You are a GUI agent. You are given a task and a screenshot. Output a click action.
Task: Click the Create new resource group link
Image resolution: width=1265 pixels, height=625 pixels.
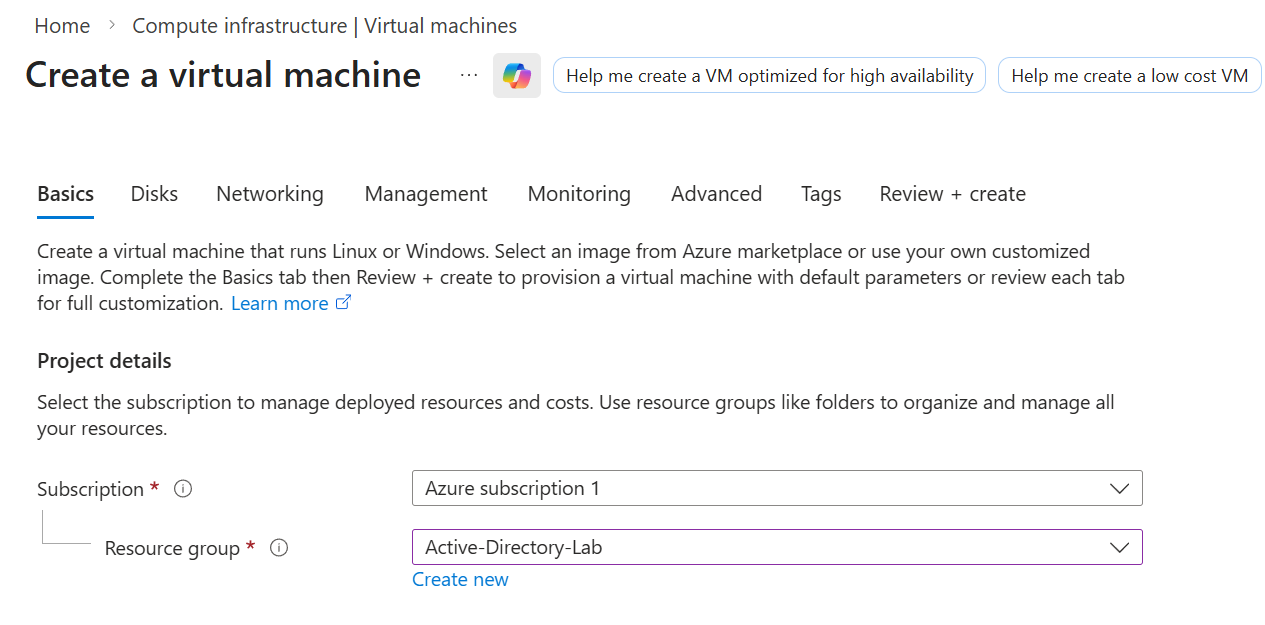pyautogui.click(x=460, y=580)
